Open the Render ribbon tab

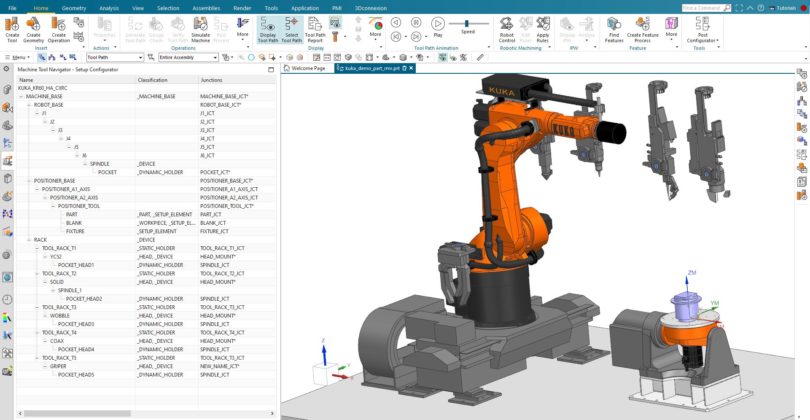(242, 8)
